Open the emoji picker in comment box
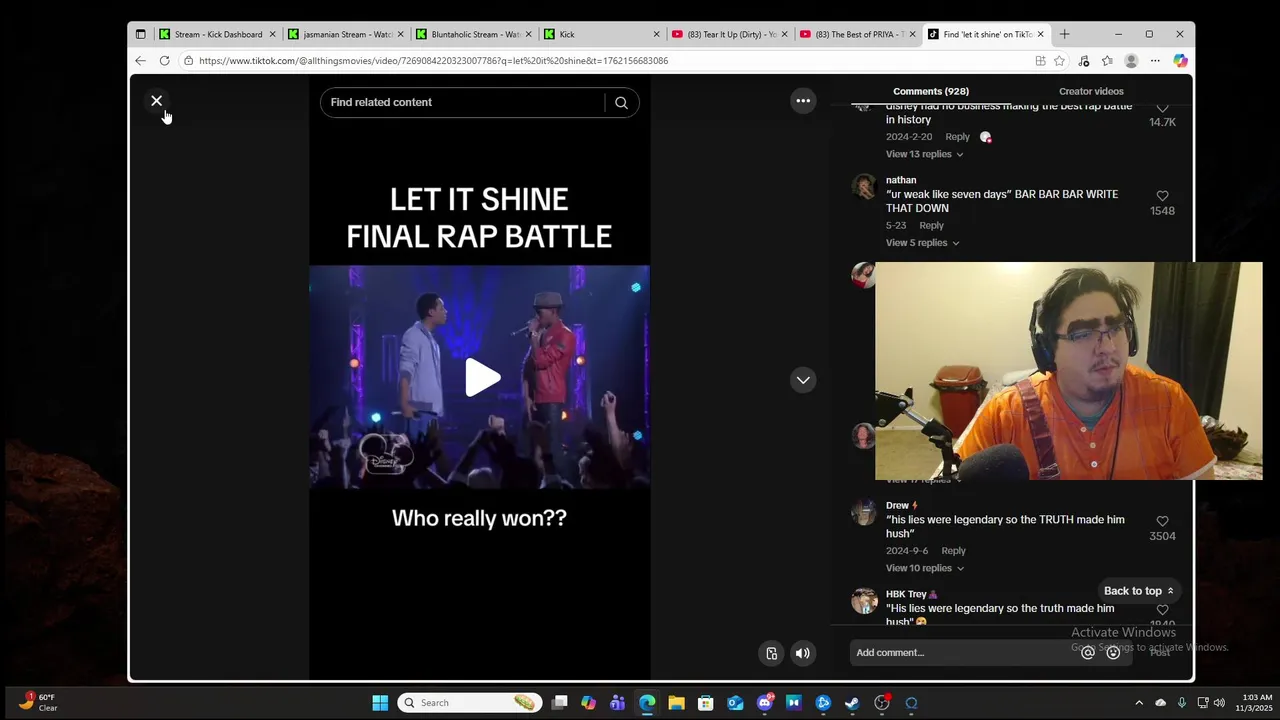Viewport: 1280px width, 720px height. pyautogui.click(x=1113, y=653)
